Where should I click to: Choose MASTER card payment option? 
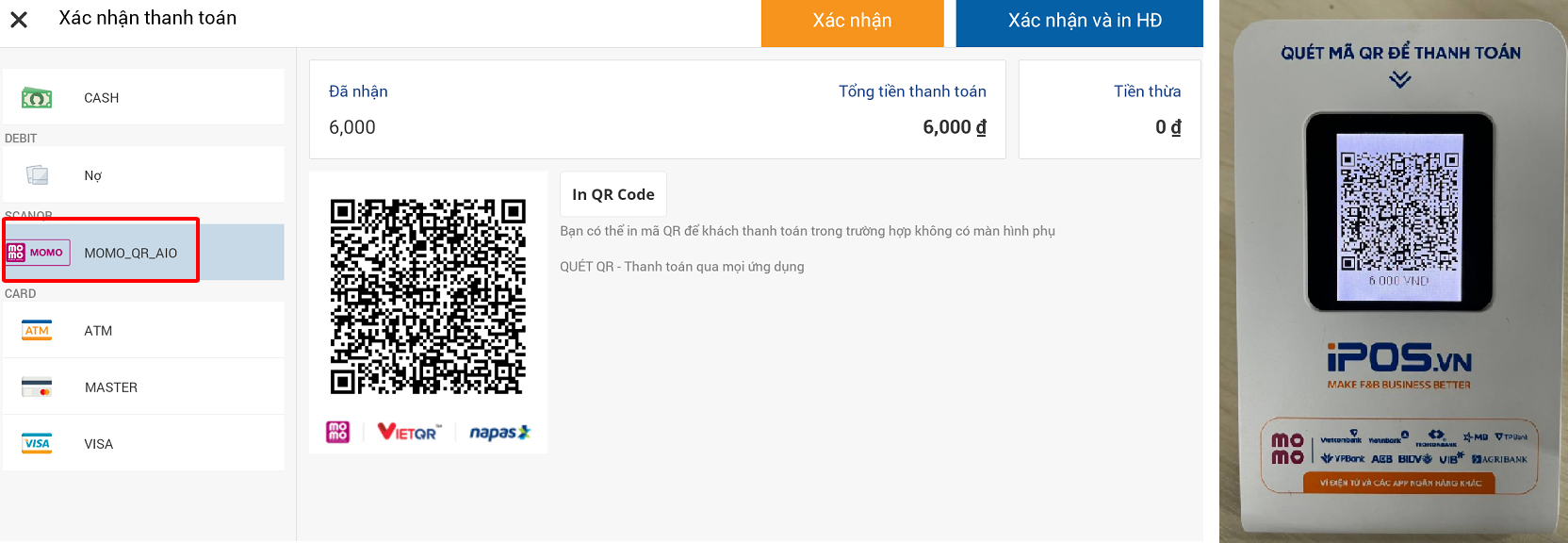coord(111,387)
